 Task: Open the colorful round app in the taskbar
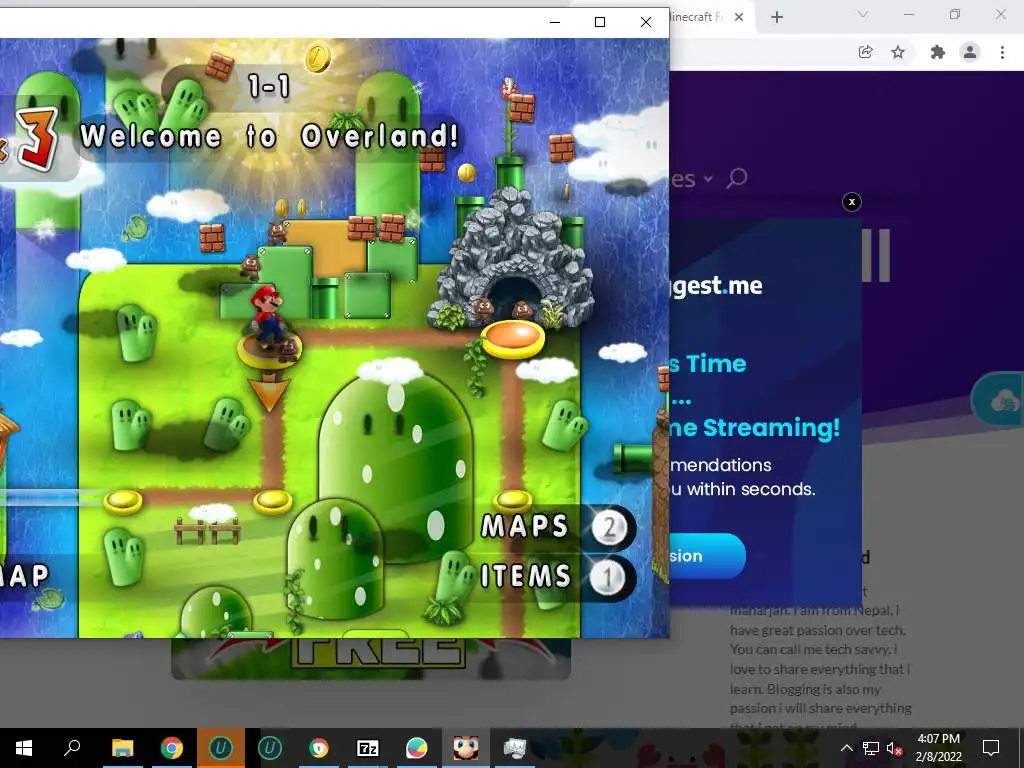417,748
